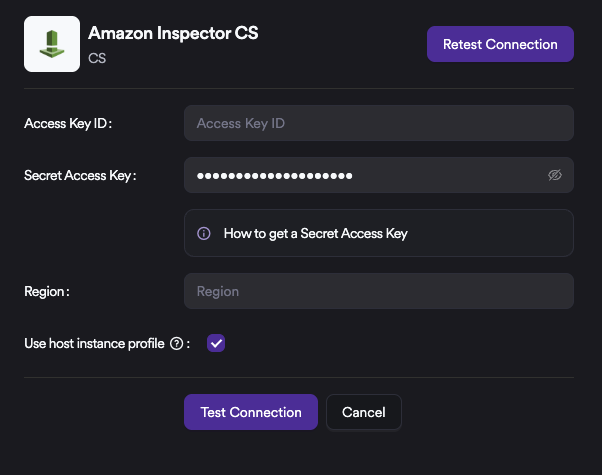Click the Access Key ID label

67,123
